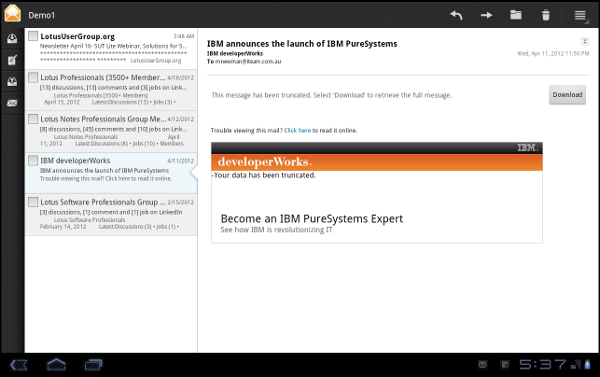
Task: Check the Lotus Software Professionals Group checkbox
Action: pyautogui.click(x=33, y=202)
